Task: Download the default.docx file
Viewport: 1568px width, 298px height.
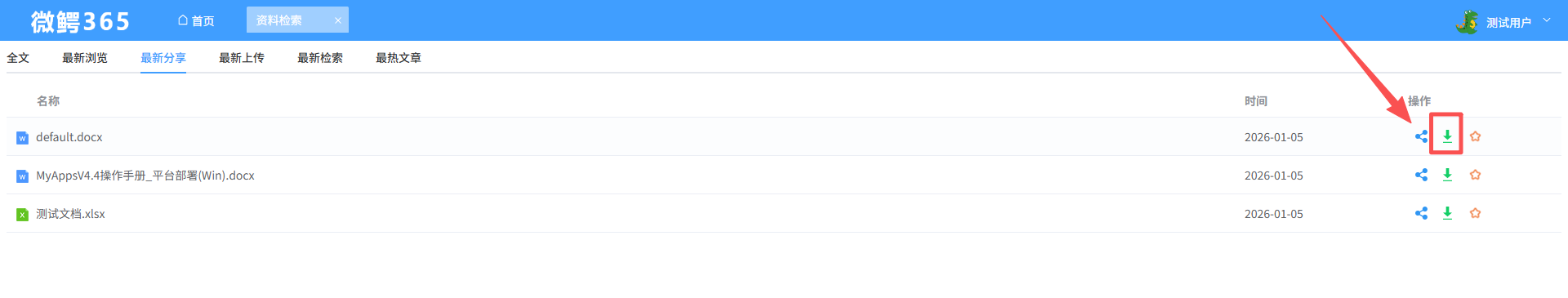Action: click(1447, 136)
